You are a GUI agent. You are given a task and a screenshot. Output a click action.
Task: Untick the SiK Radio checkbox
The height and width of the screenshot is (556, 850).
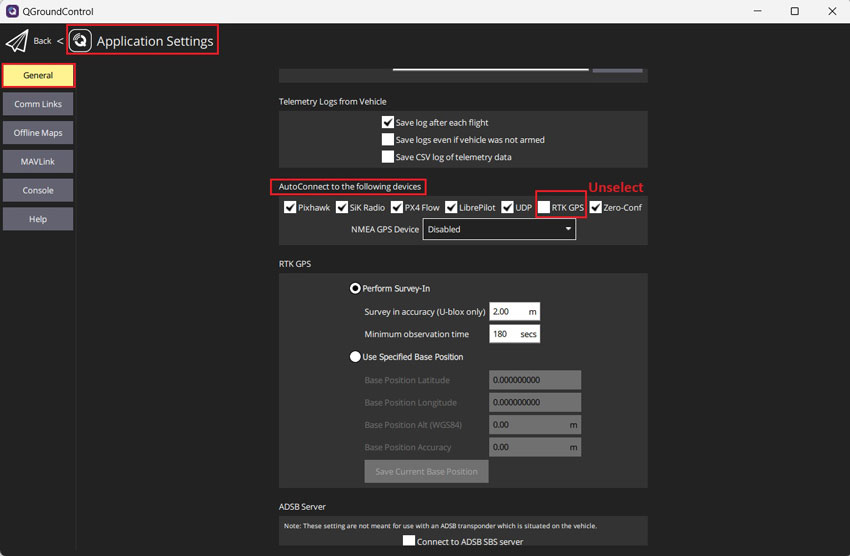pyautogui.click(x=342, y=207)
